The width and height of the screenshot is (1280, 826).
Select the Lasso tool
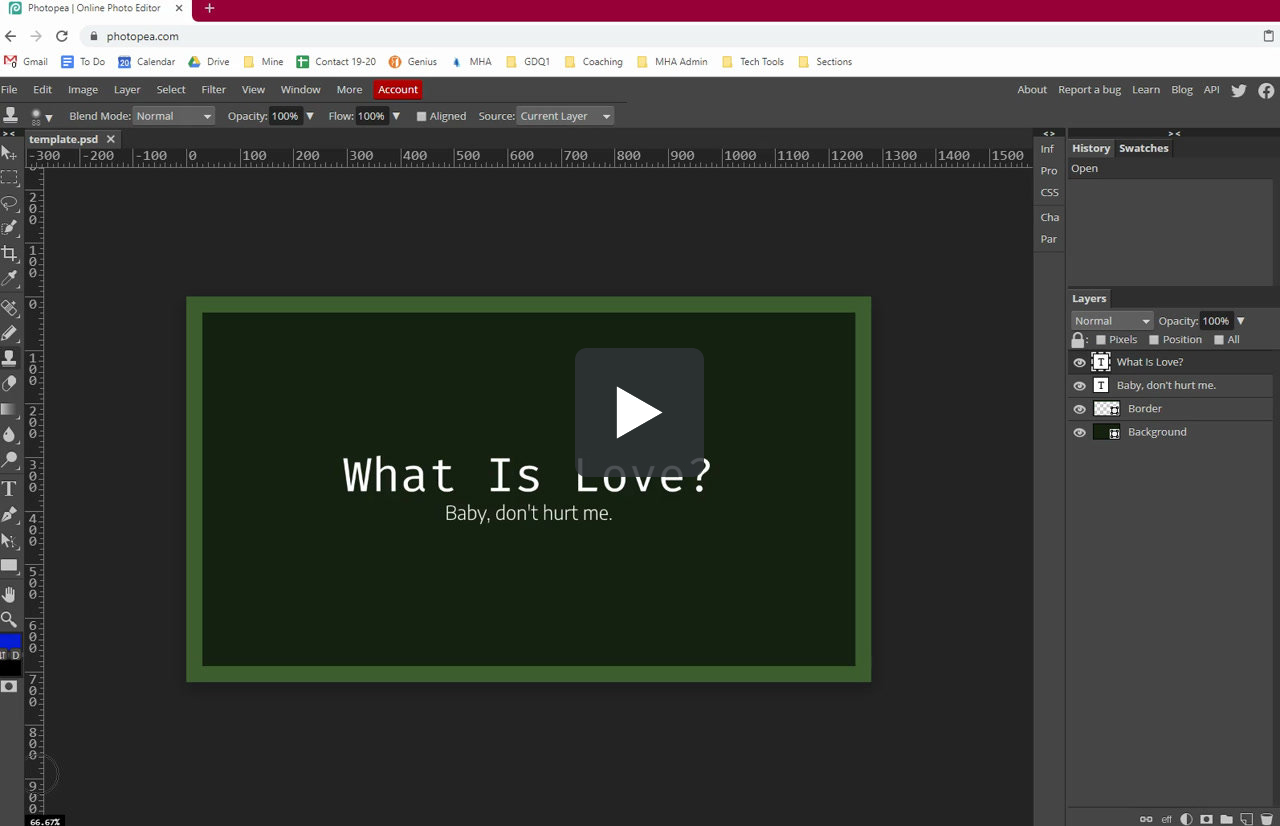pyautogui.click(x=9, y=203)
